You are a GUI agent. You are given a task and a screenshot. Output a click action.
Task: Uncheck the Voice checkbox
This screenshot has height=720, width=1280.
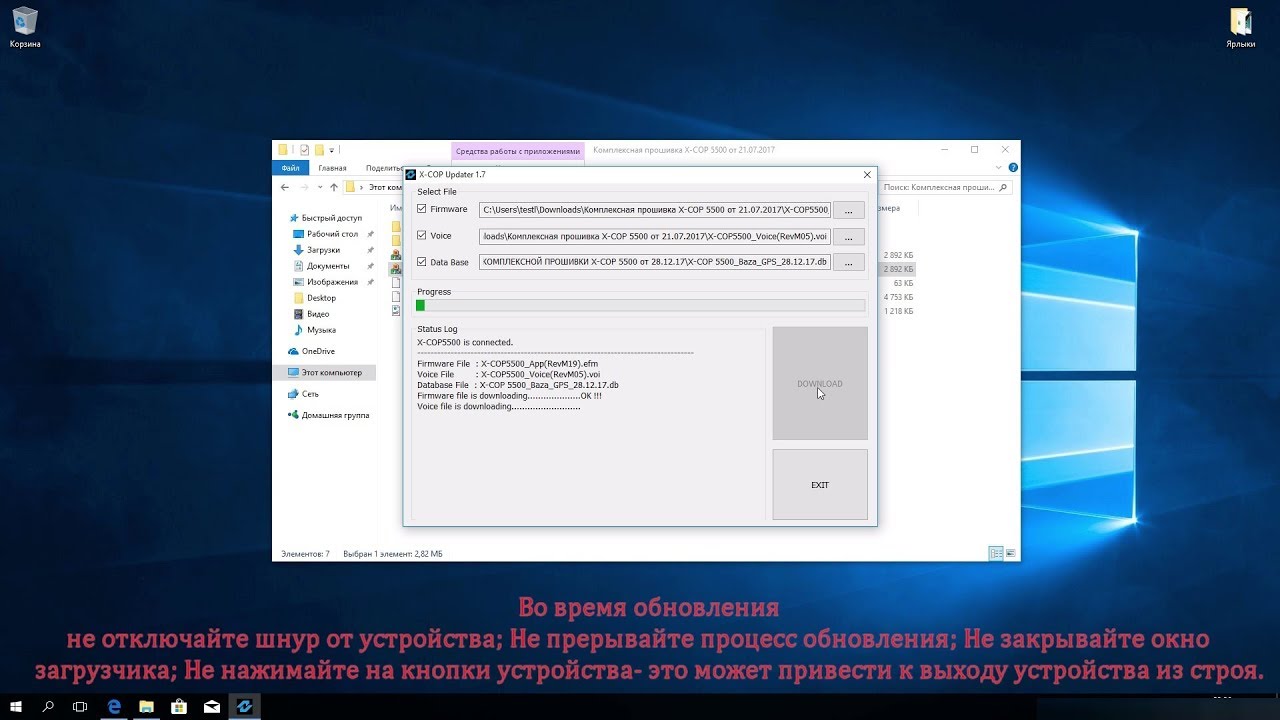(x=422, y=236)
